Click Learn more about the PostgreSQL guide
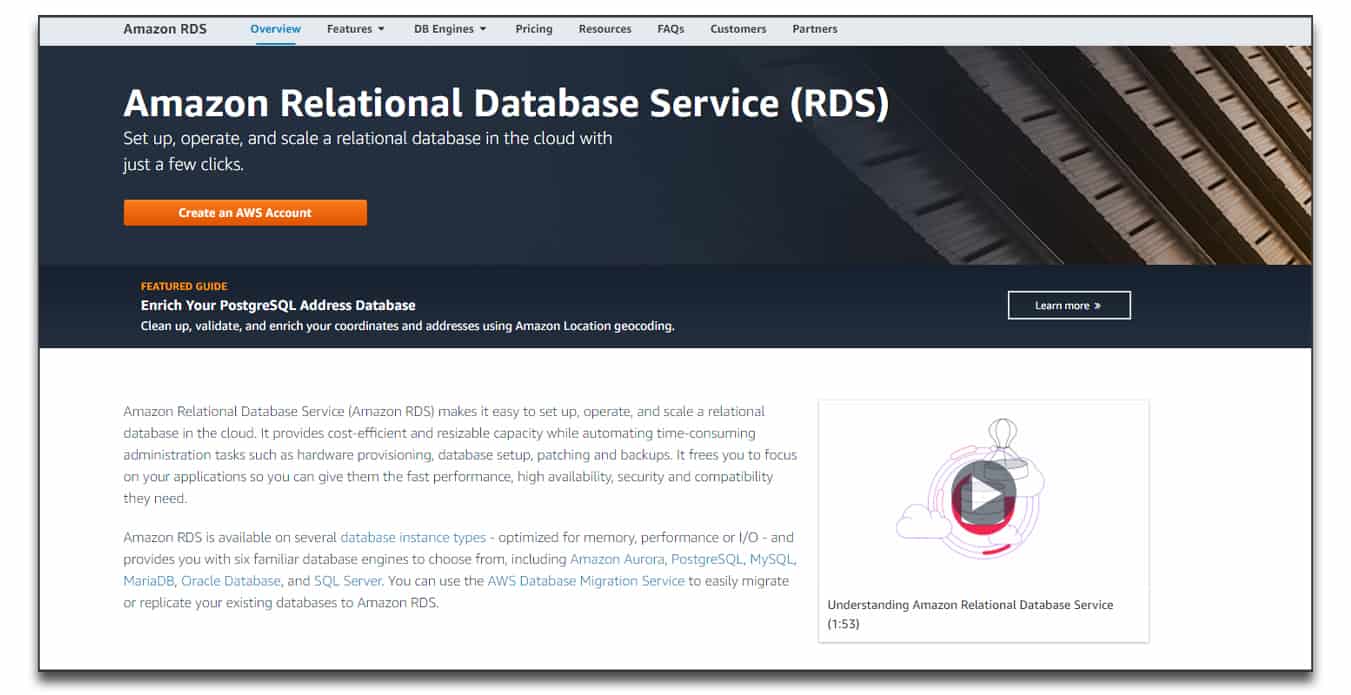The height and width of the screenshot is (695, 1351). pyautogui.click(x=1069, y=305)
